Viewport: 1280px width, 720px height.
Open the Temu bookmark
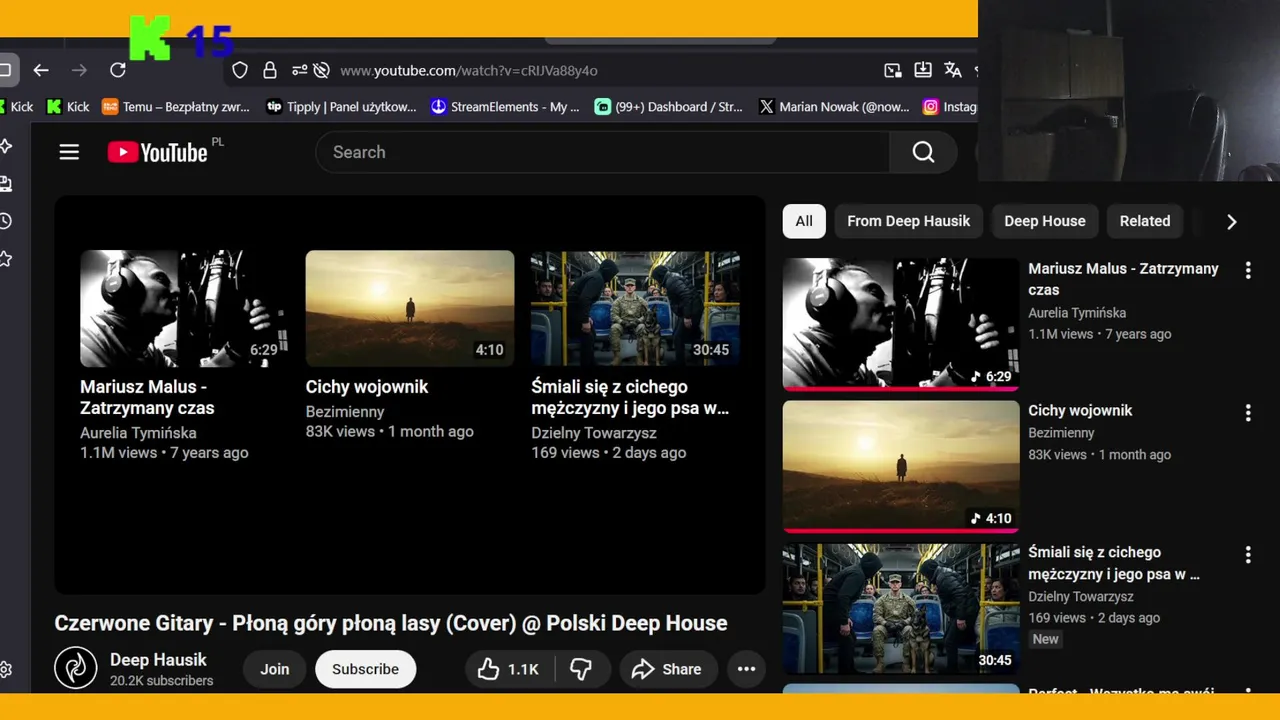point(176,107)
